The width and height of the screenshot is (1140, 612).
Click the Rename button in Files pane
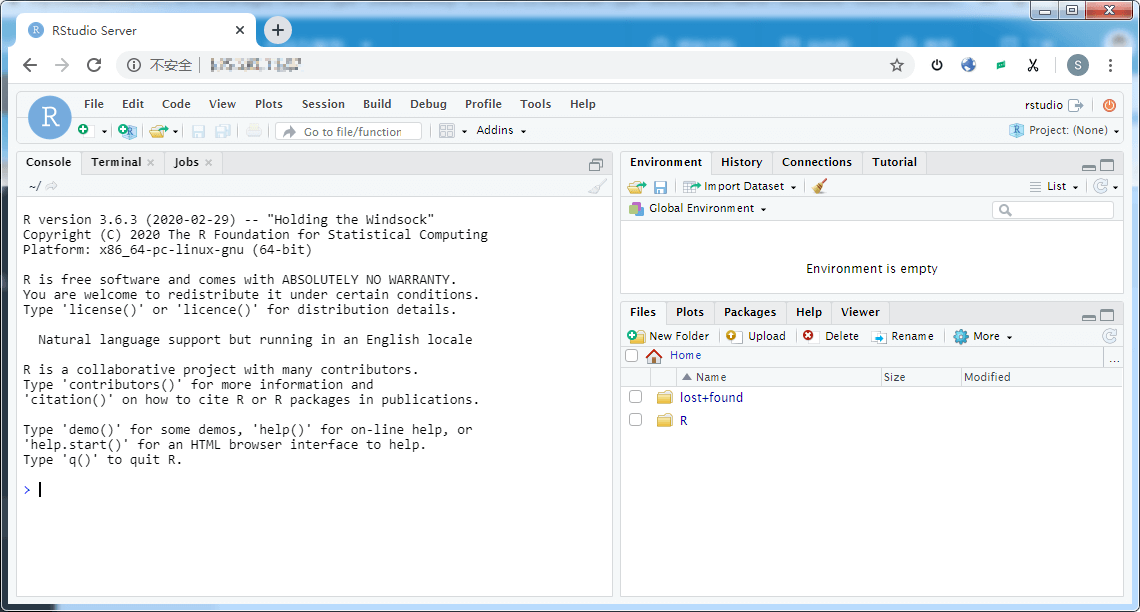[x=903, y=336]
